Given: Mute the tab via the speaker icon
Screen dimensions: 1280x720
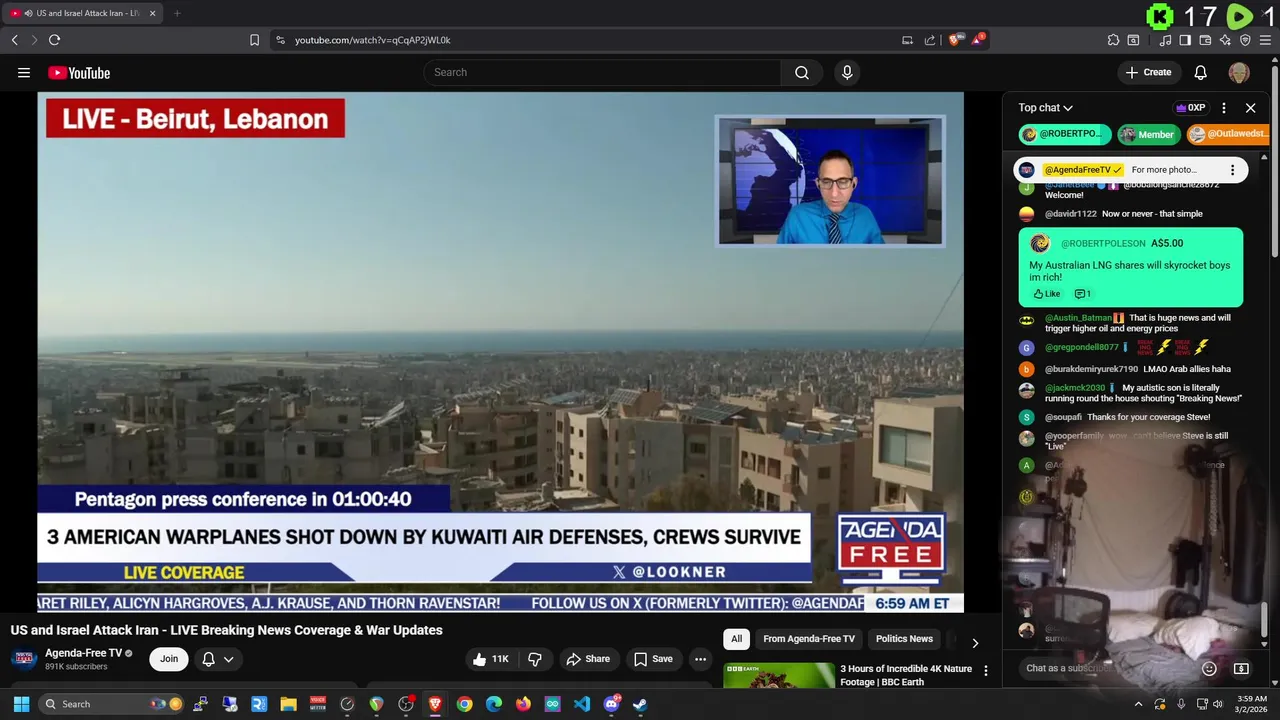Looking at the screenshot, I should [27, 14].
